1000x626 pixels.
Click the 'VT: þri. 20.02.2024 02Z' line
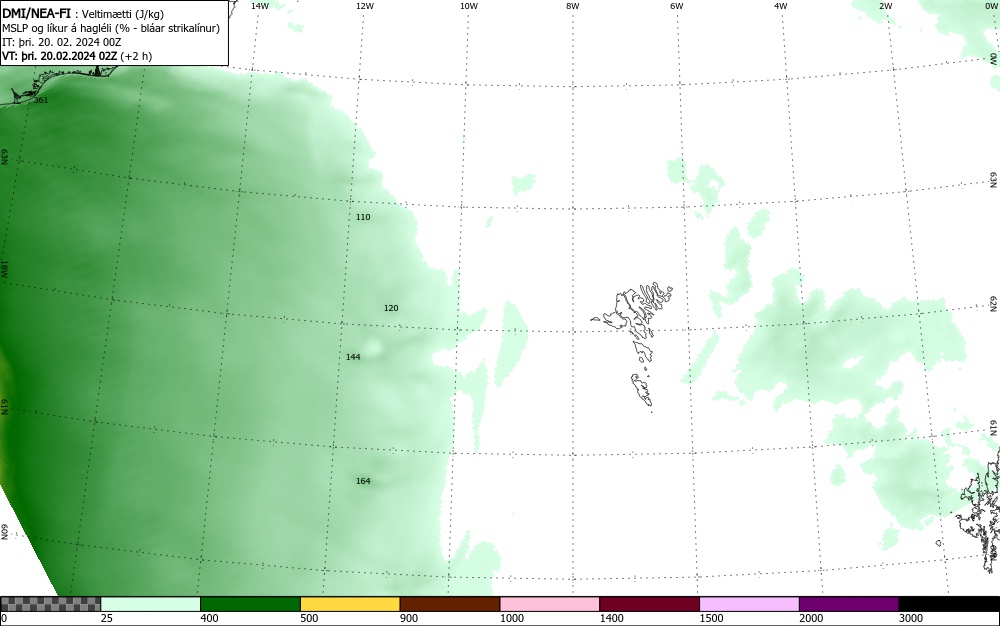(59, 56)
